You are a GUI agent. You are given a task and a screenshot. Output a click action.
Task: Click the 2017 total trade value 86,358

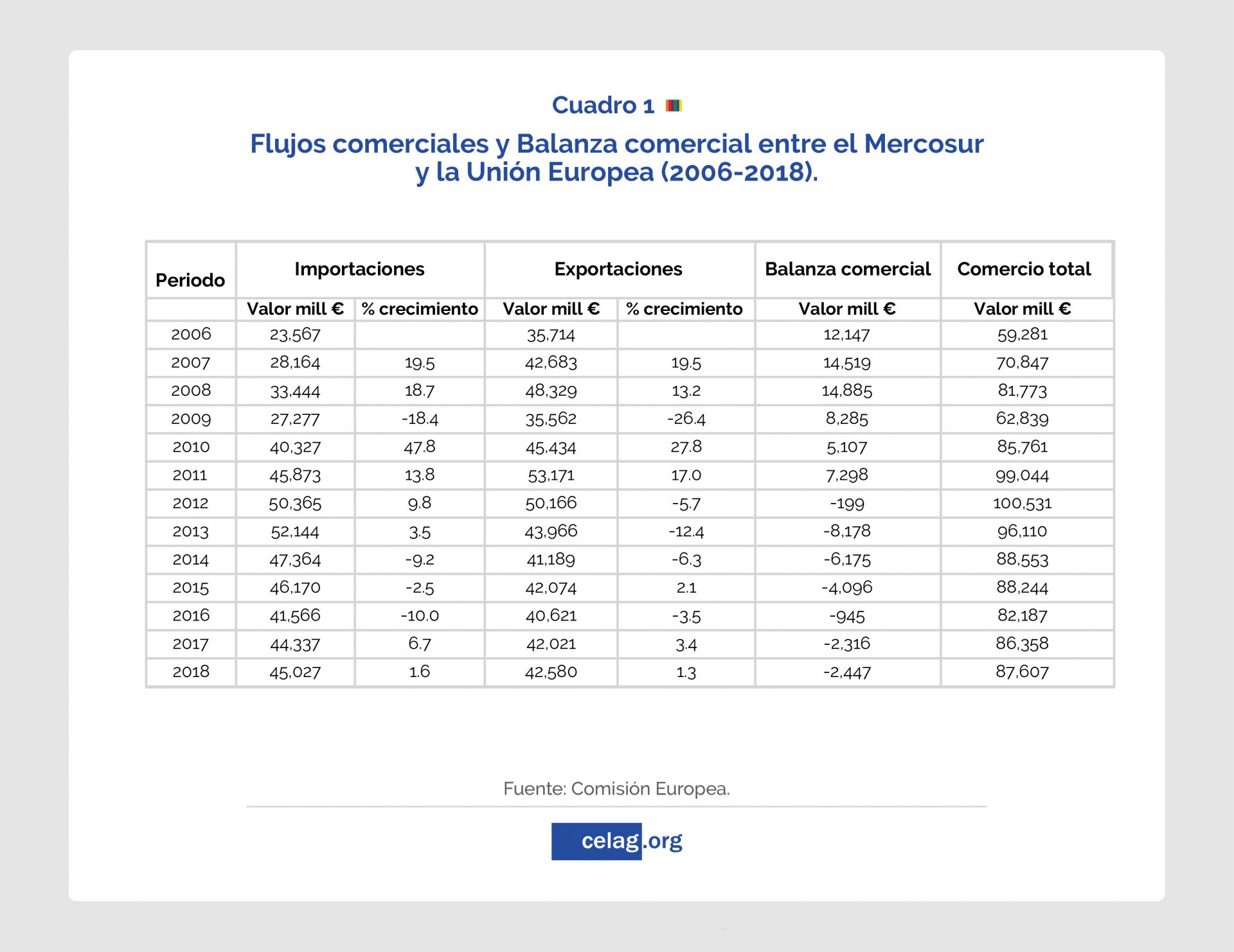(x=1022, y=644)
